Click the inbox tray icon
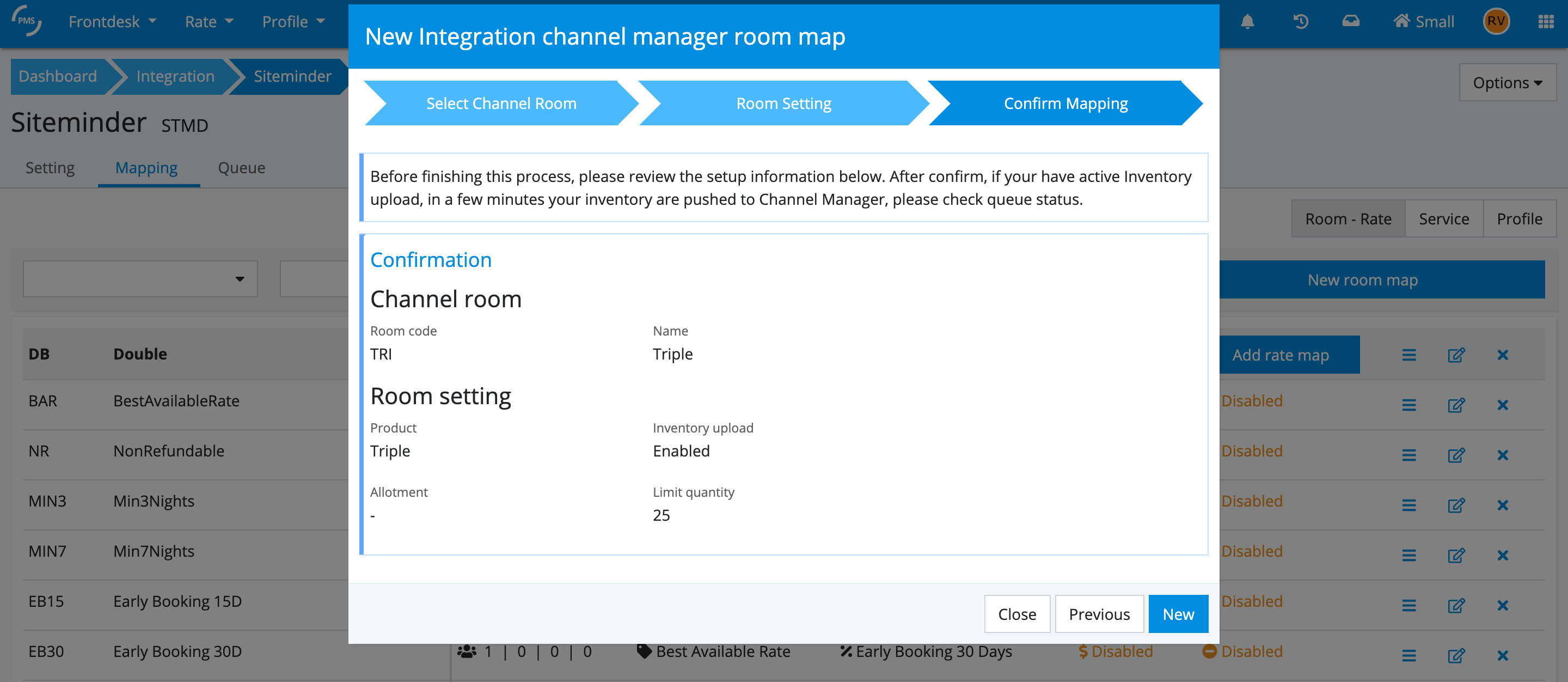Screen dimensions: 1568x682 pyautogui.click(x=1351, y=22)
